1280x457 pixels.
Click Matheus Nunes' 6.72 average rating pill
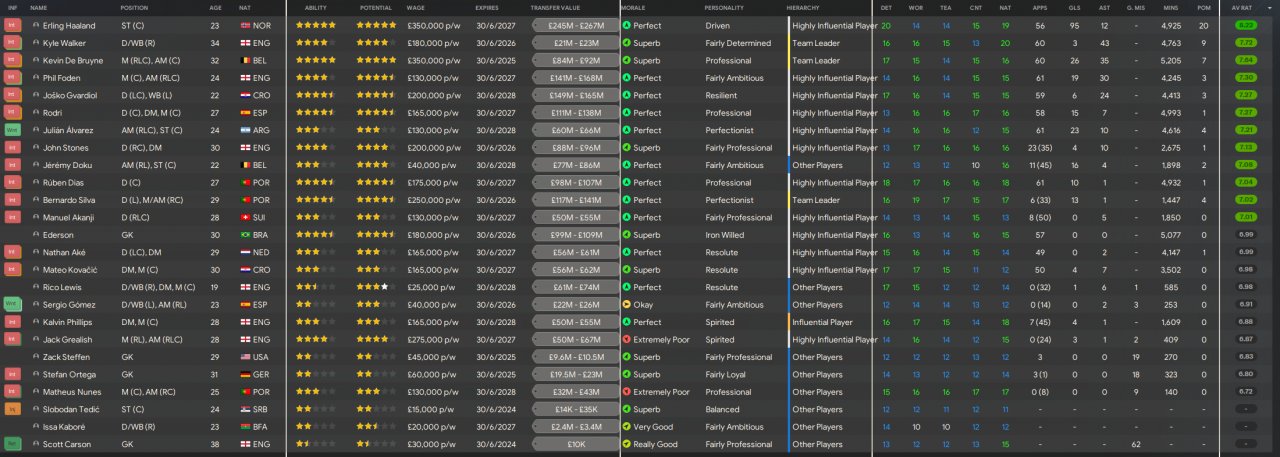tap(1246, 392)
